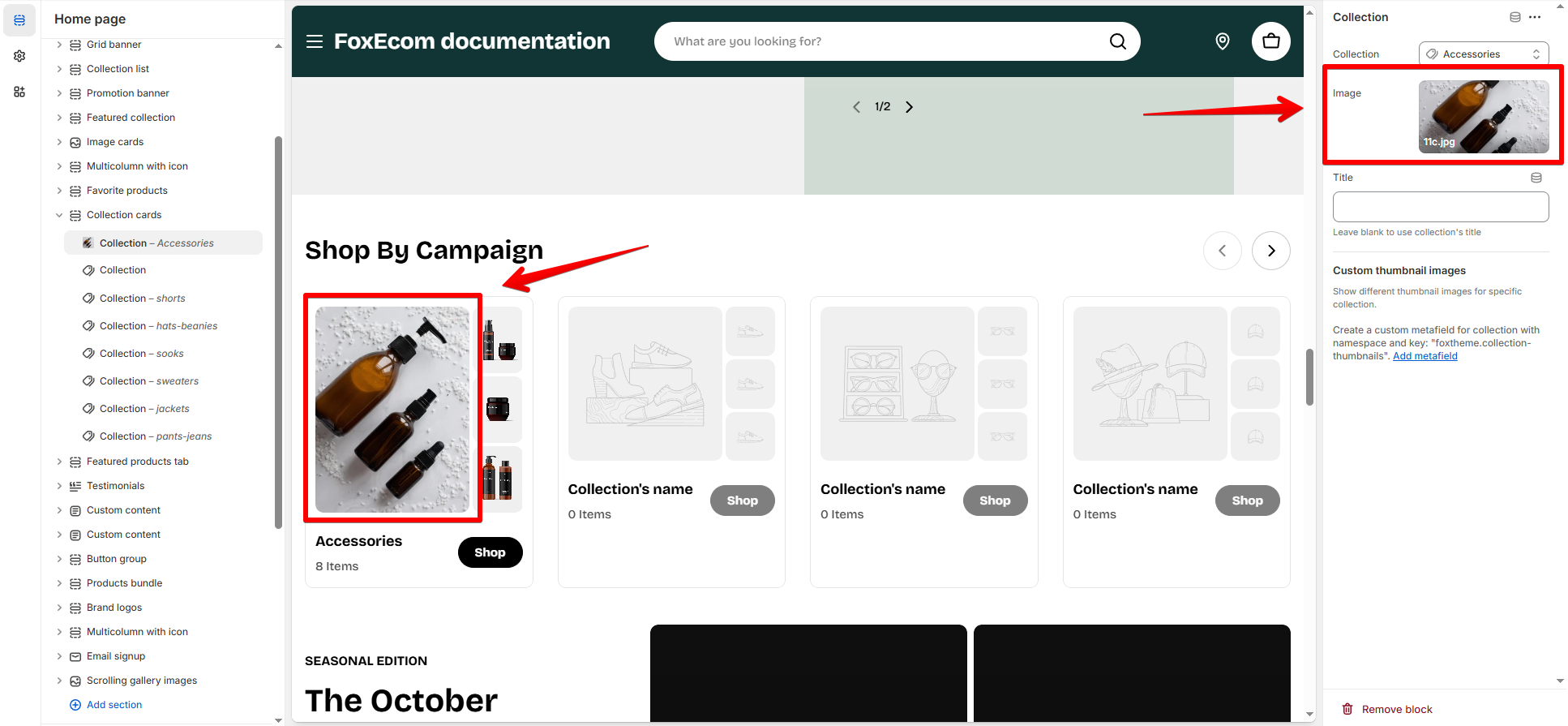
Task: Expand the Multicolumn with icon section below Brand logos
Action: coord(59,632)
